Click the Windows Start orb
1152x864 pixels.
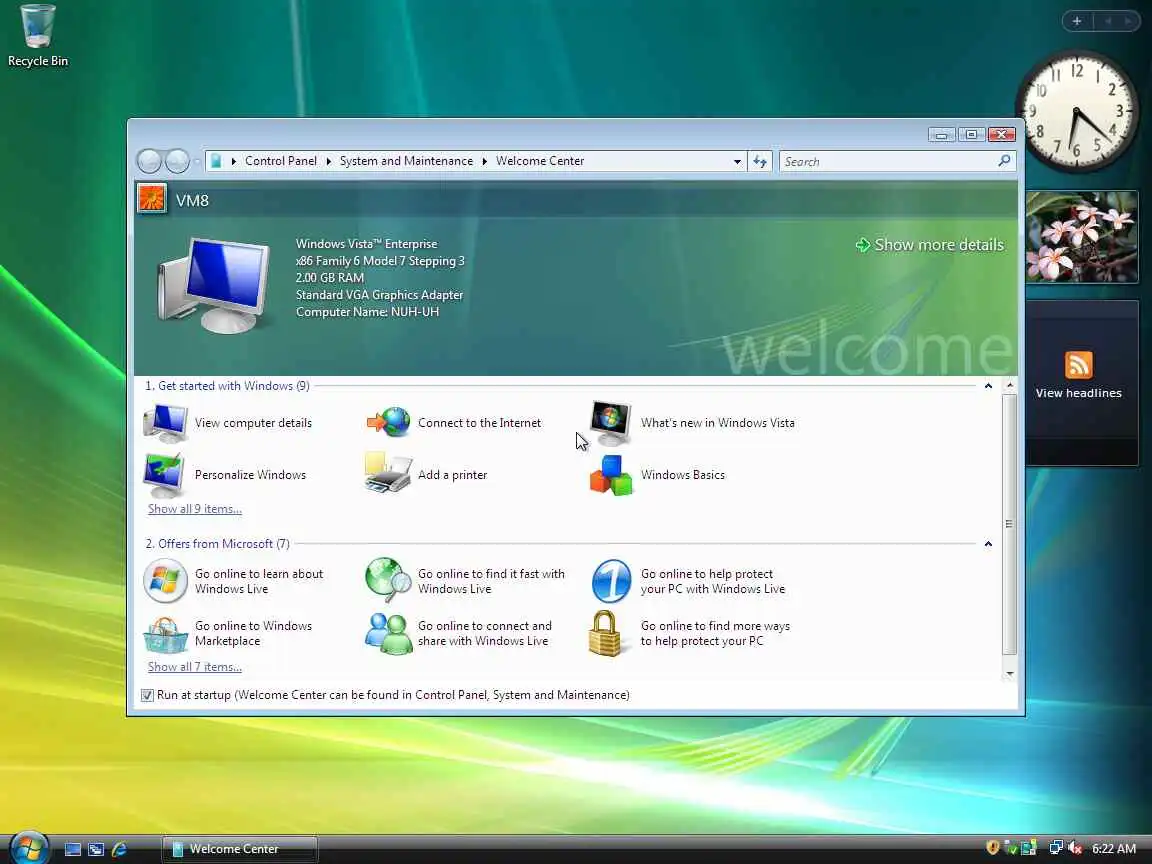29,847
